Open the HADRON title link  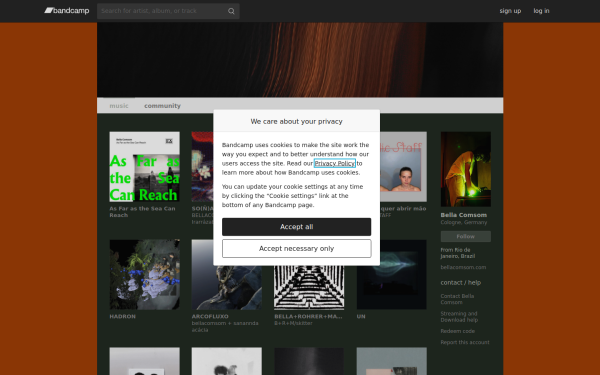pos(122,316)
